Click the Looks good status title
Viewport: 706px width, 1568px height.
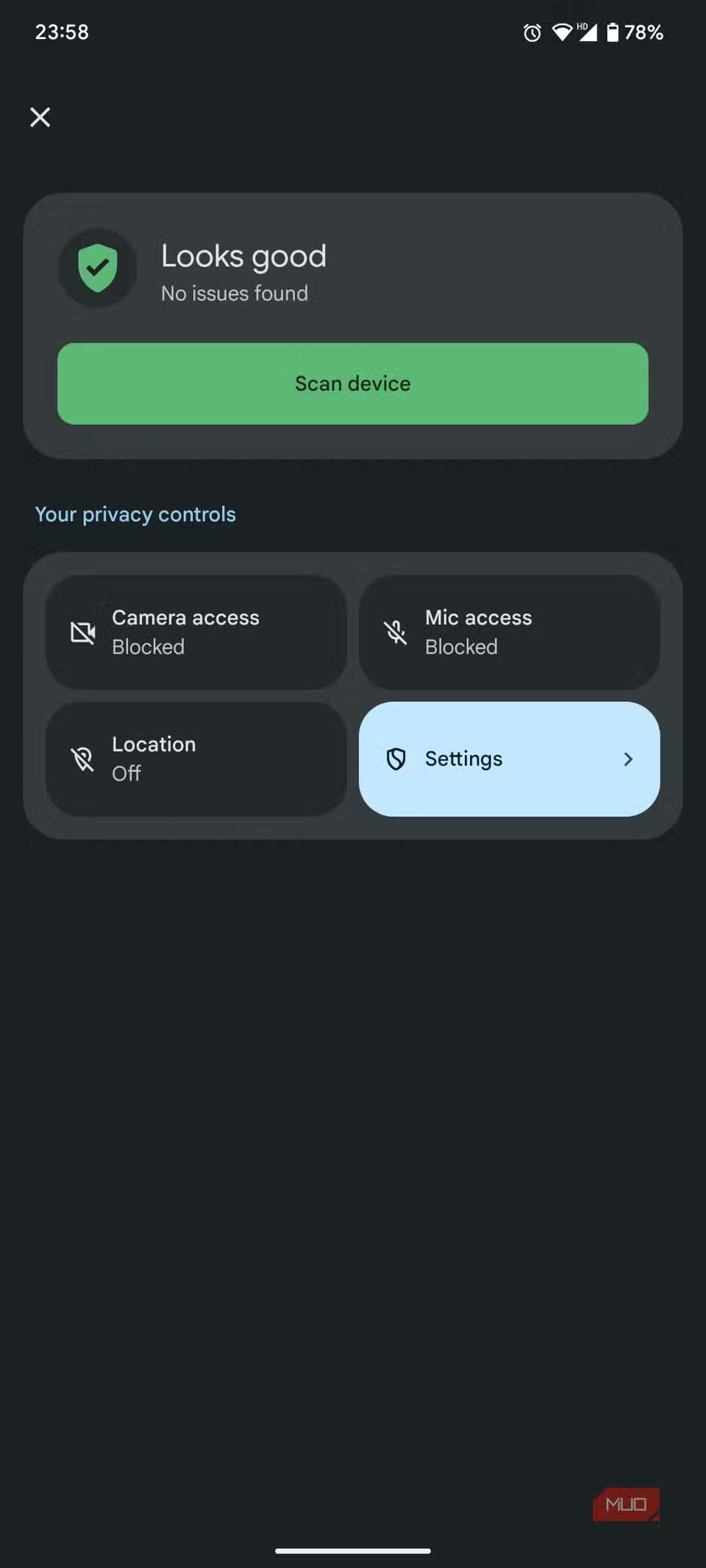coord(243,257)
